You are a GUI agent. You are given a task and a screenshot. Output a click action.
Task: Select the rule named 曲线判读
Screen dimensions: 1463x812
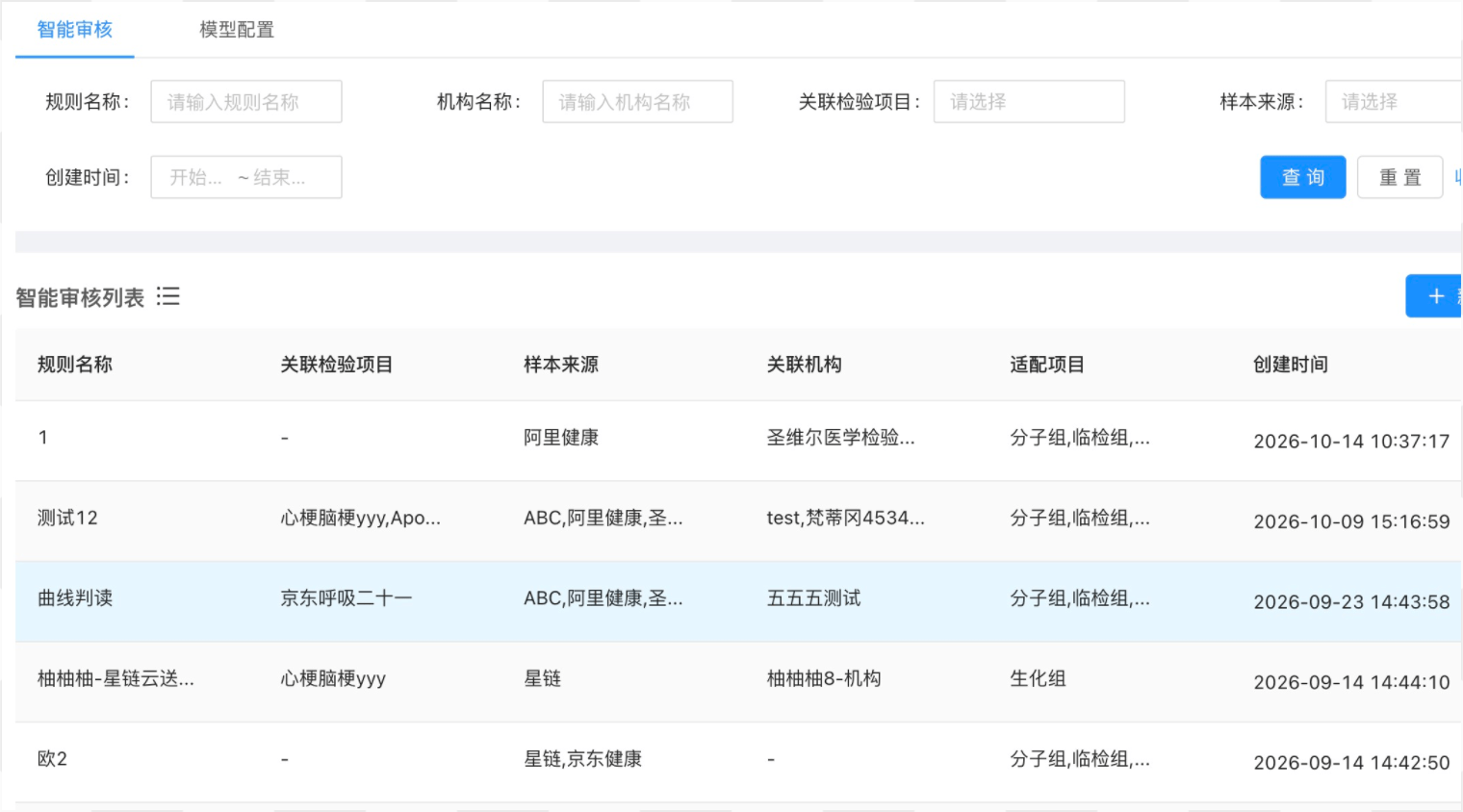pyautogui.click(x=75, y=598)
